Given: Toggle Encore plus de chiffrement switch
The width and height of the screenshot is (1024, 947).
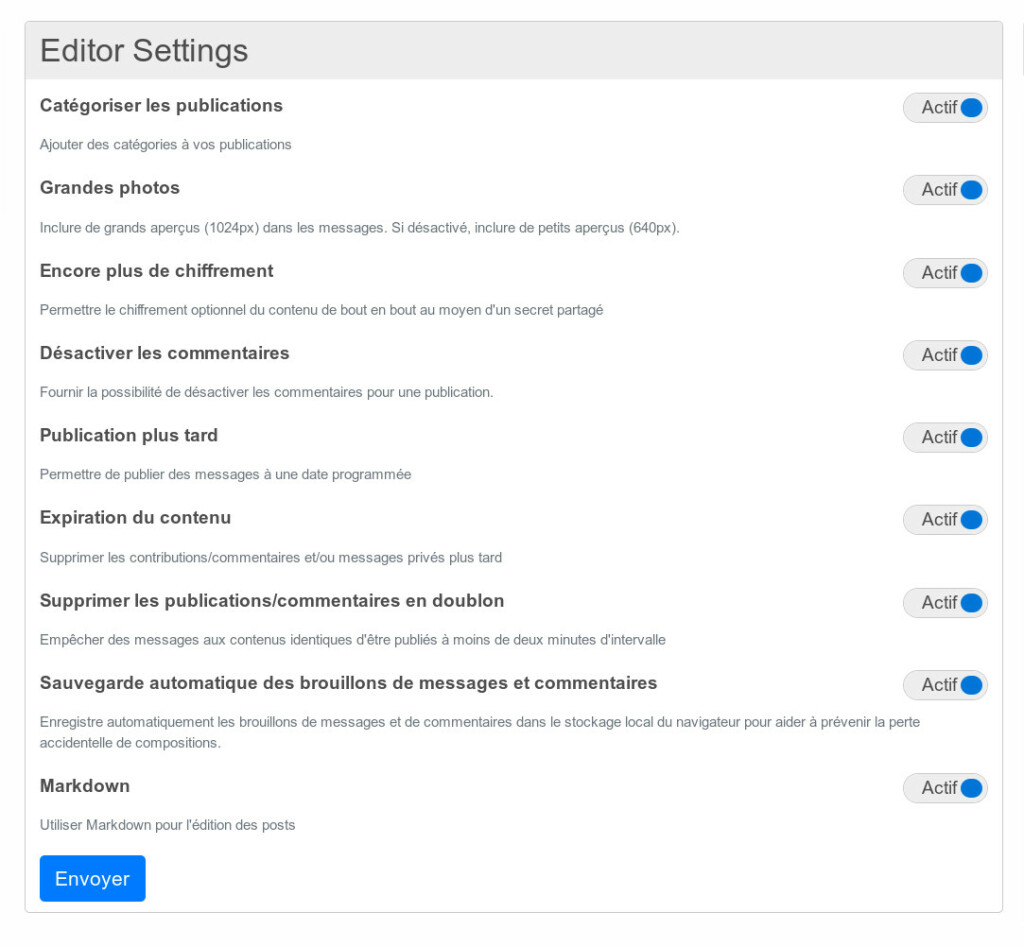Looking at the screenshot, I should click(945, 273).
